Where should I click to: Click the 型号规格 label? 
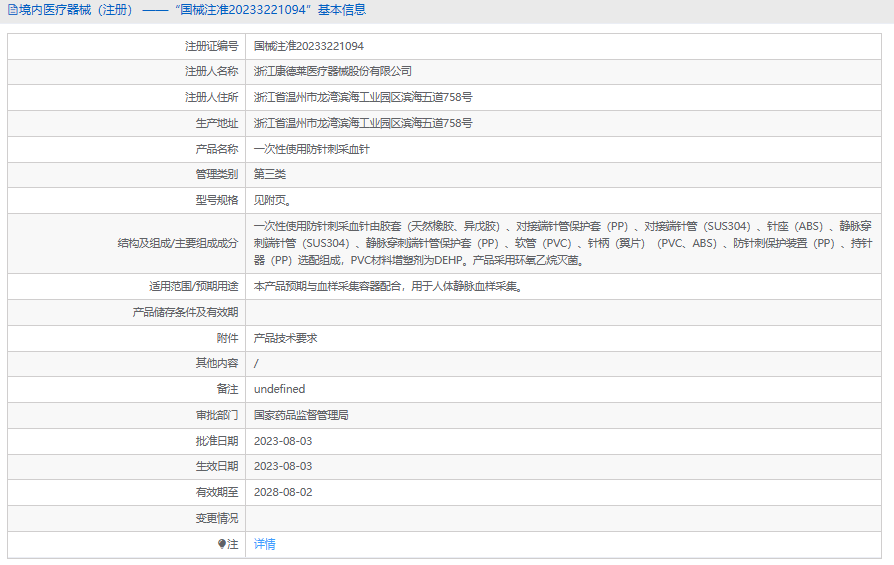point(217,201)
